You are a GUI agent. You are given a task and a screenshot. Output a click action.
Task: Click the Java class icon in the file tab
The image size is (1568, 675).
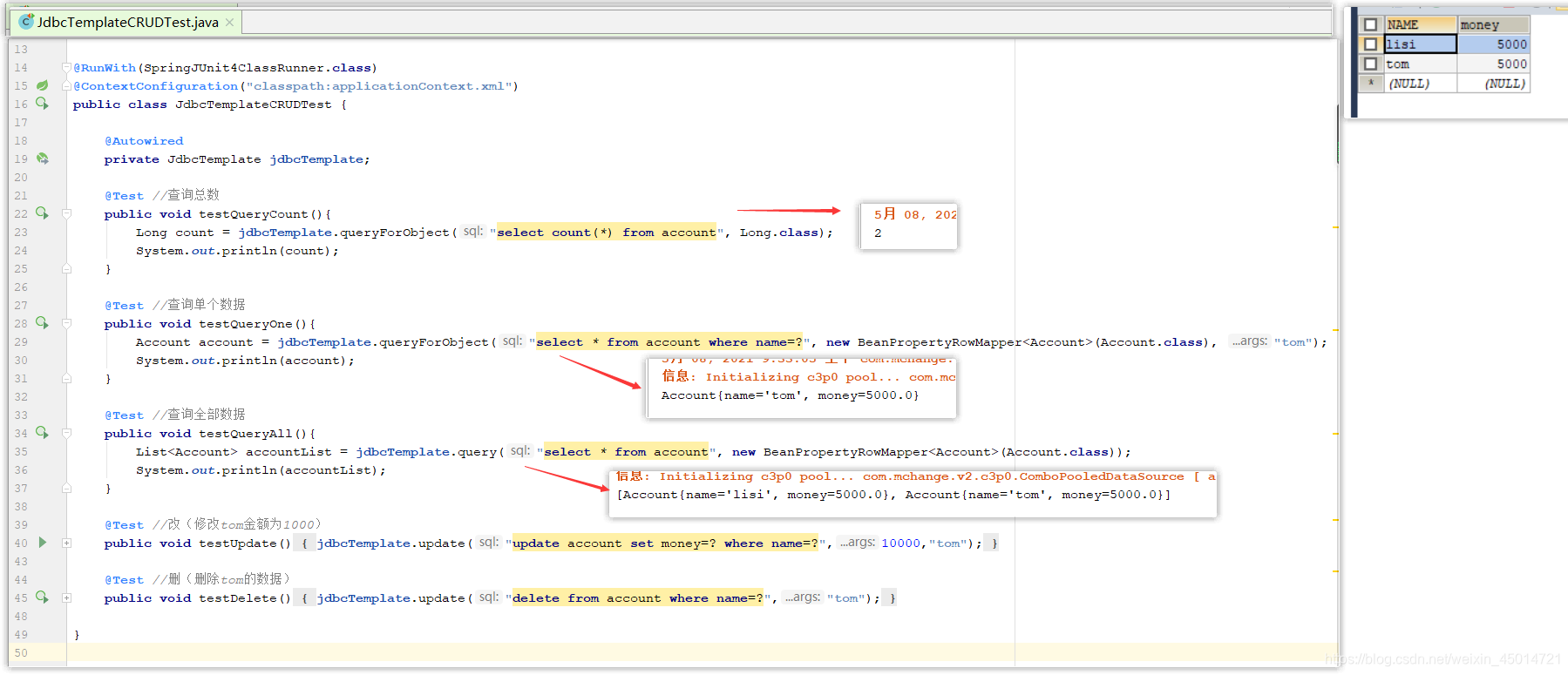pyautogui.click(x=26, y=22)
